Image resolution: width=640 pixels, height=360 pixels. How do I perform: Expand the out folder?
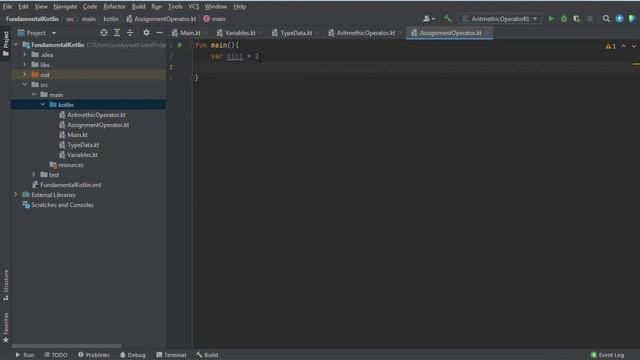pos(24,74)
